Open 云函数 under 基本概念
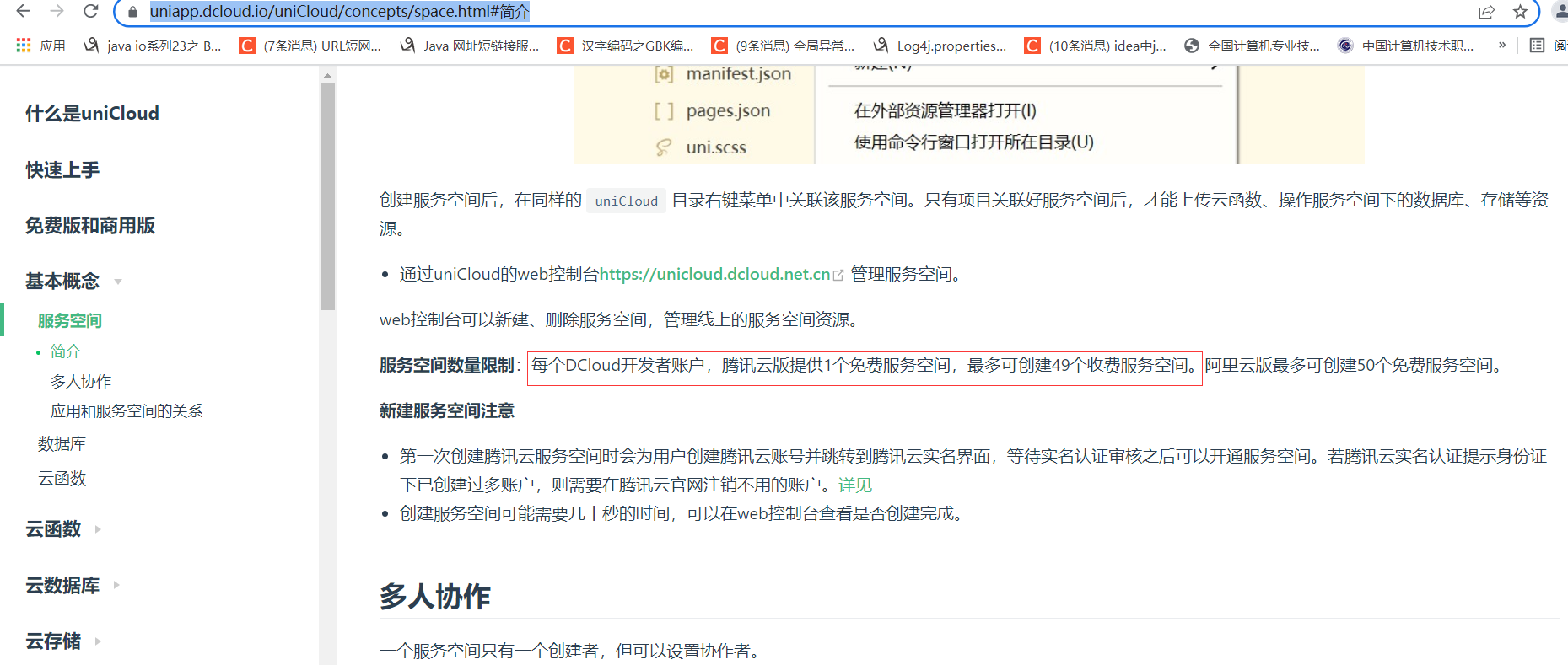The height and width of the screenshot is (665, 1568). point(62,479)
